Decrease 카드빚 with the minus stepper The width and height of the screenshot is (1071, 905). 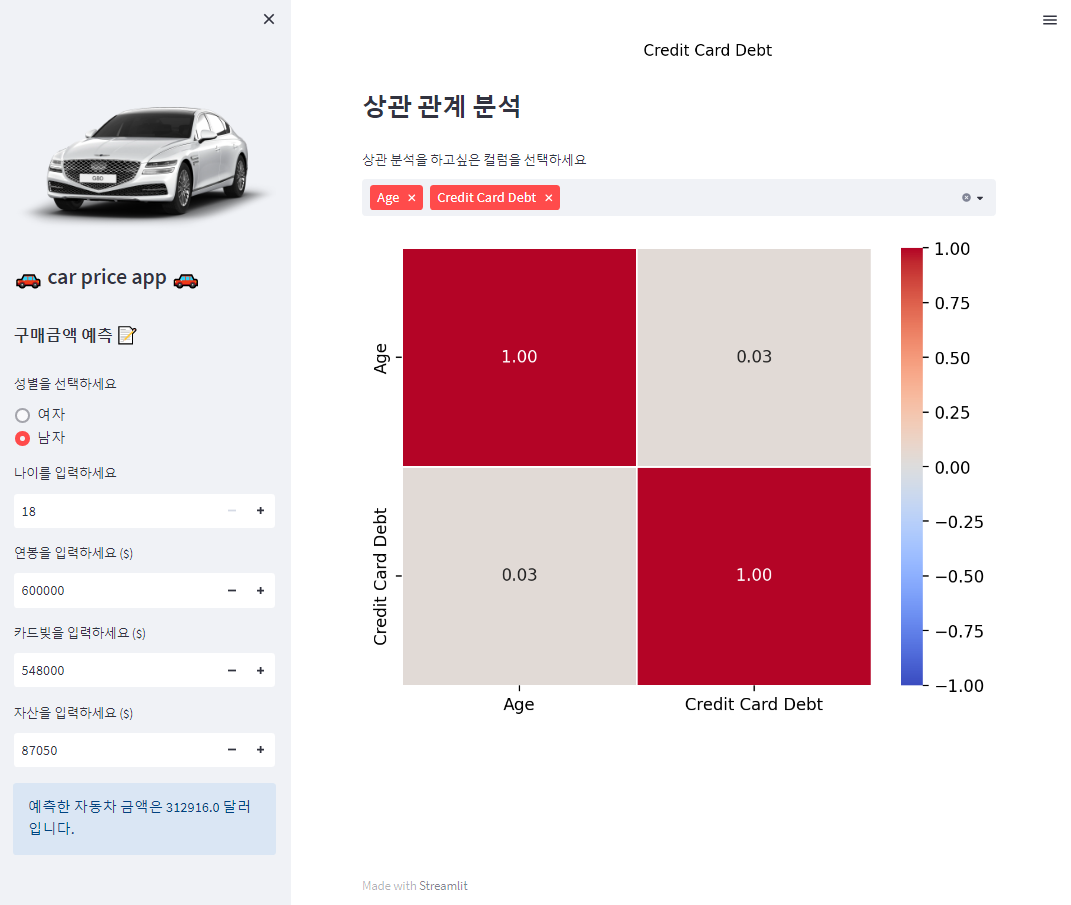(x=231, y=670)
